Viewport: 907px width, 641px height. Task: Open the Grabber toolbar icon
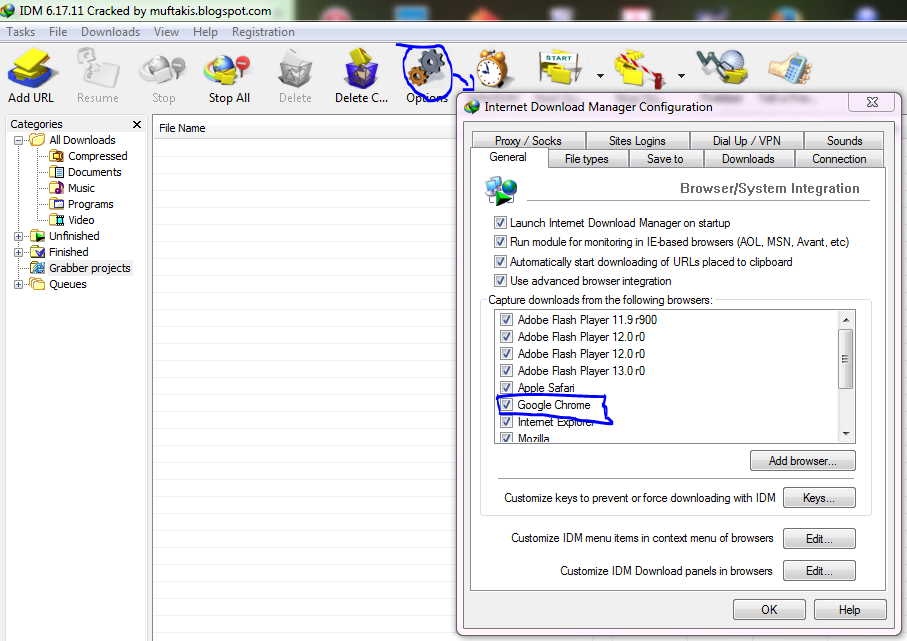coord(722,67)
